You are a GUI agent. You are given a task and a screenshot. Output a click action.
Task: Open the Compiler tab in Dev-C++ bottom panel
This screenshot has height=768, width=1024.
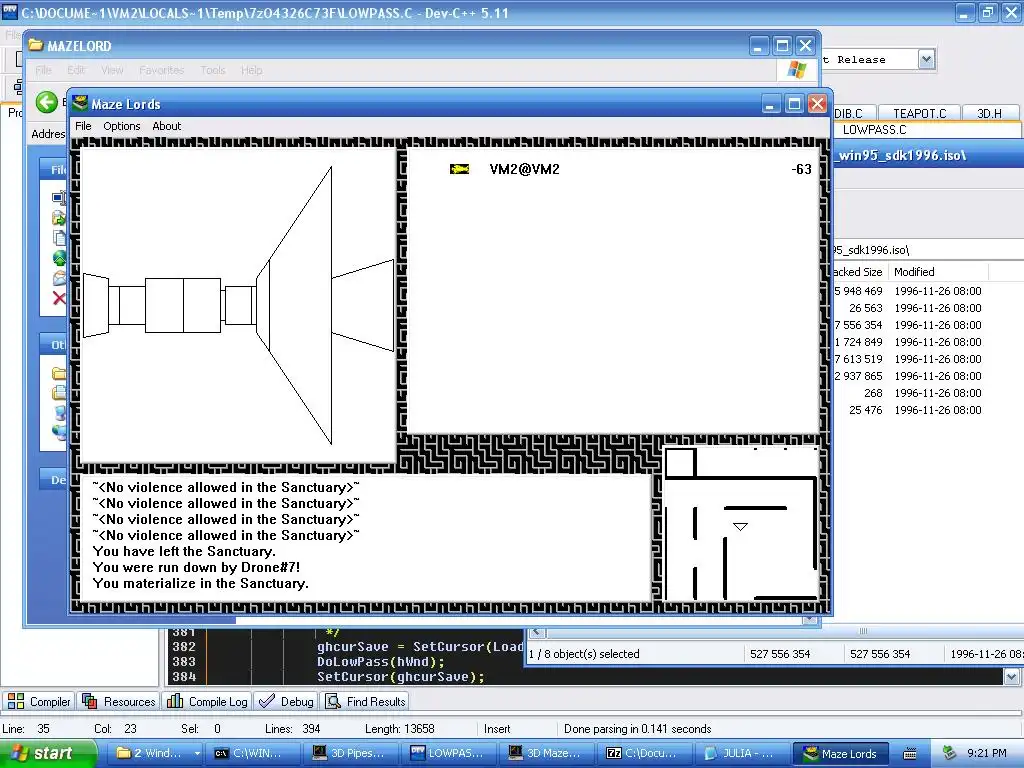[39, 701]
